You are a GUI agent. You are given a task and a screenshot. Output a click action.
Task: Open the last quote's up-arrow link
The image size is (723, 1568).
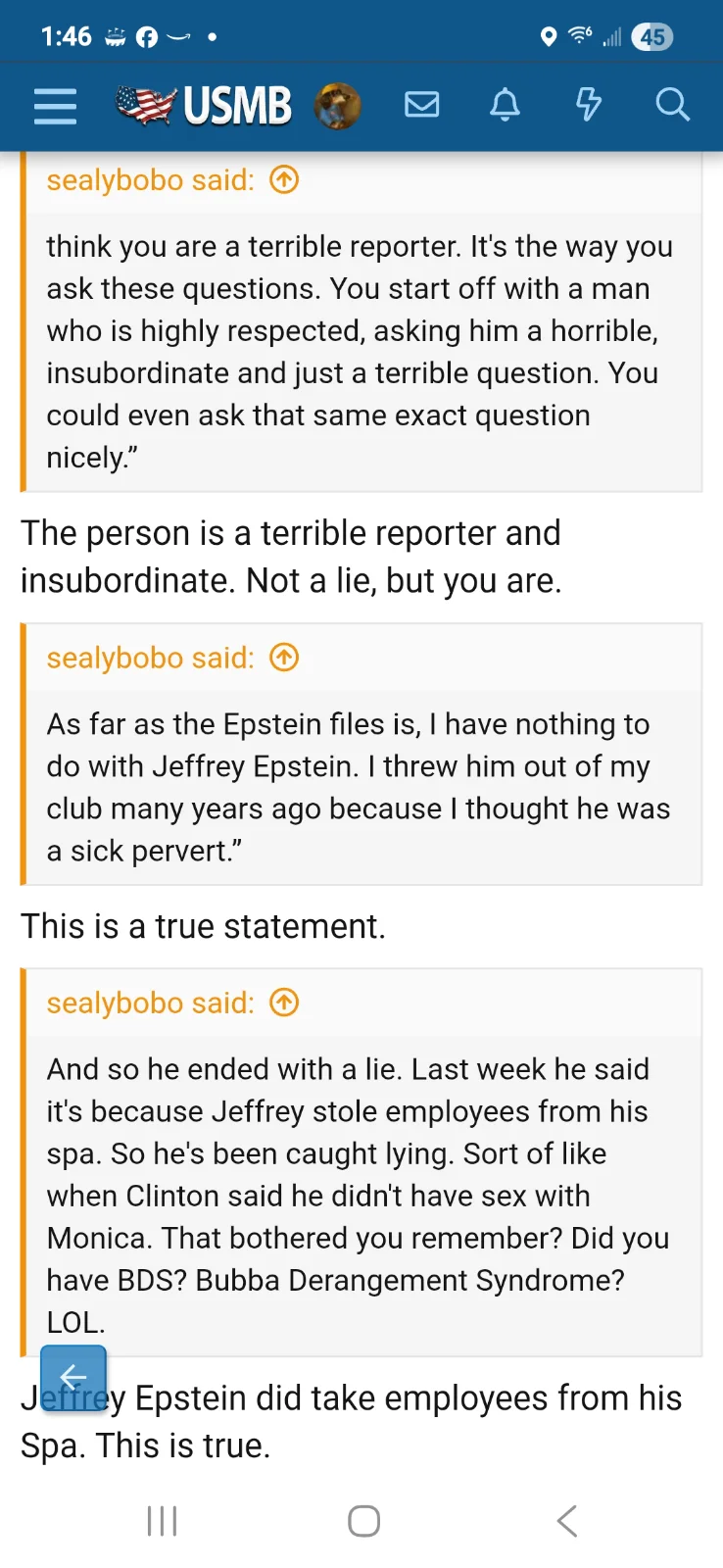283,1002
